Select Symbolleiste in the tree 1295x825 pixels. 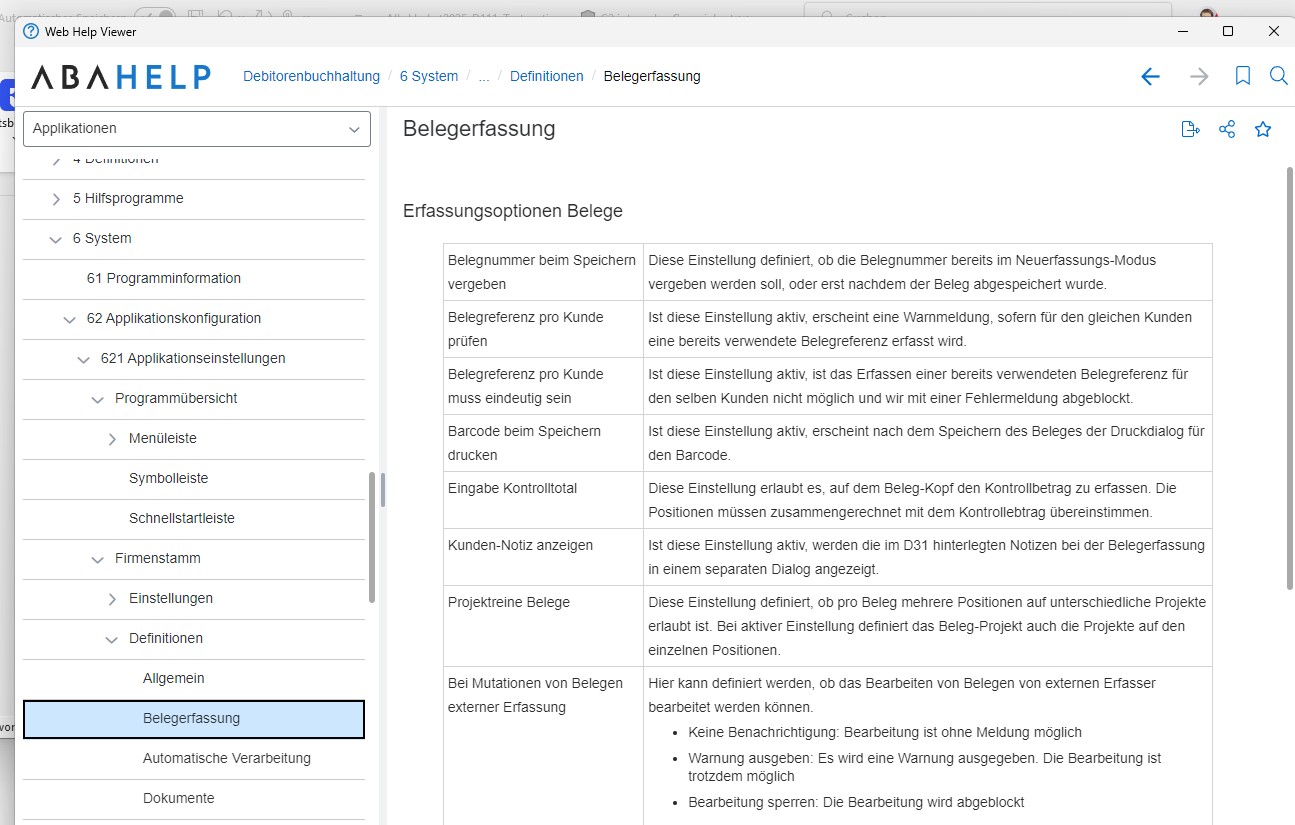[x=168, y=478]
